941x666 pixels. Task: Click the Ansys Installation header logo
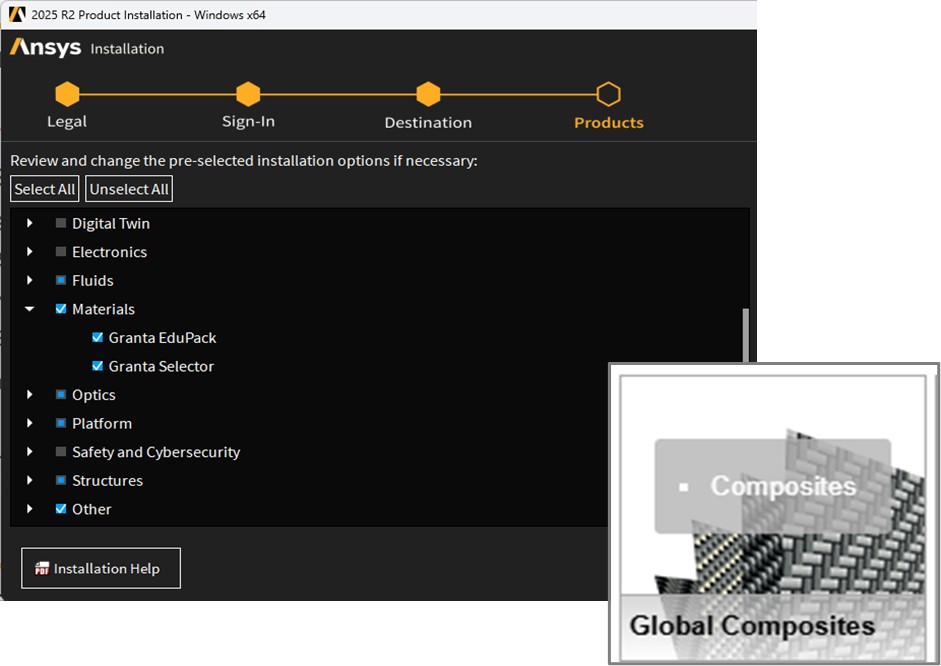pos(46,48)
